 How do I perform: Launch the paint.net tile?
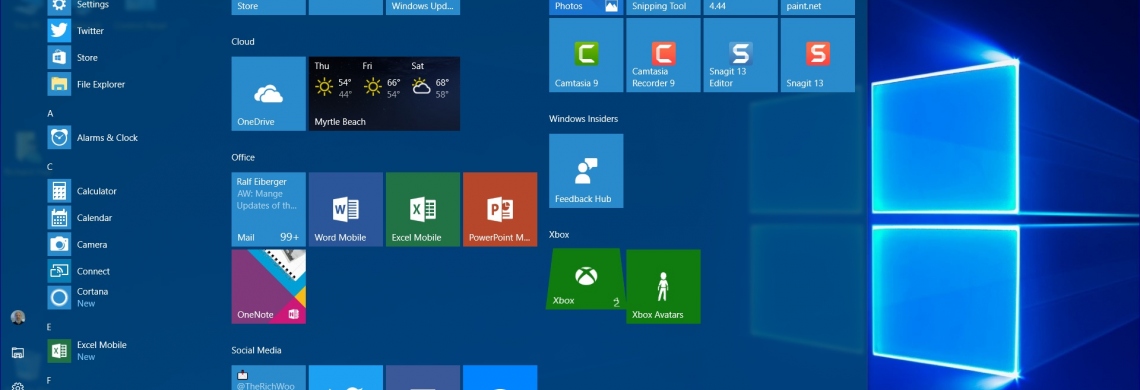(x=817, y=7)
